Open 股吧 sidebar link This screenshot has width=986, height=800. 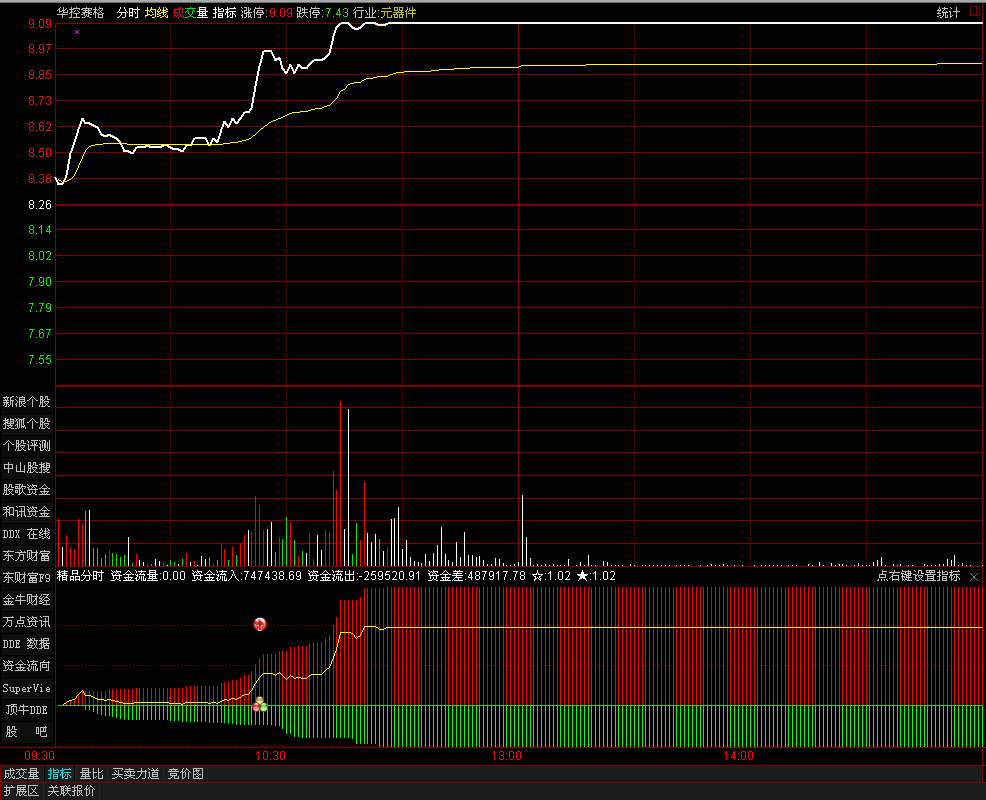[26, 731]
